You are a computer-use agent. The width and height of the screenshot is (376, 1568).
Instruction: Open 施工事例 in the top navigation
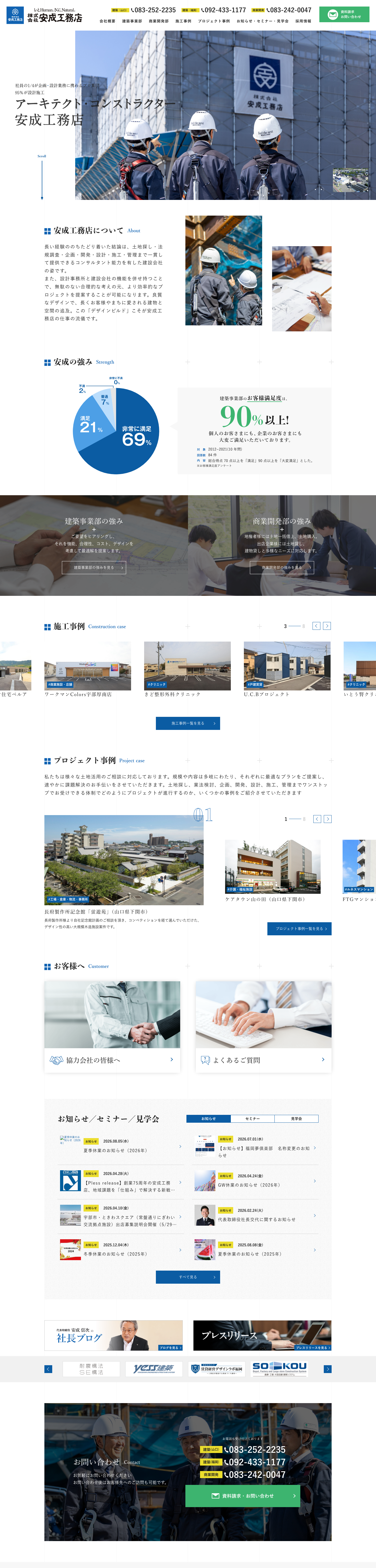coord(183,21)
